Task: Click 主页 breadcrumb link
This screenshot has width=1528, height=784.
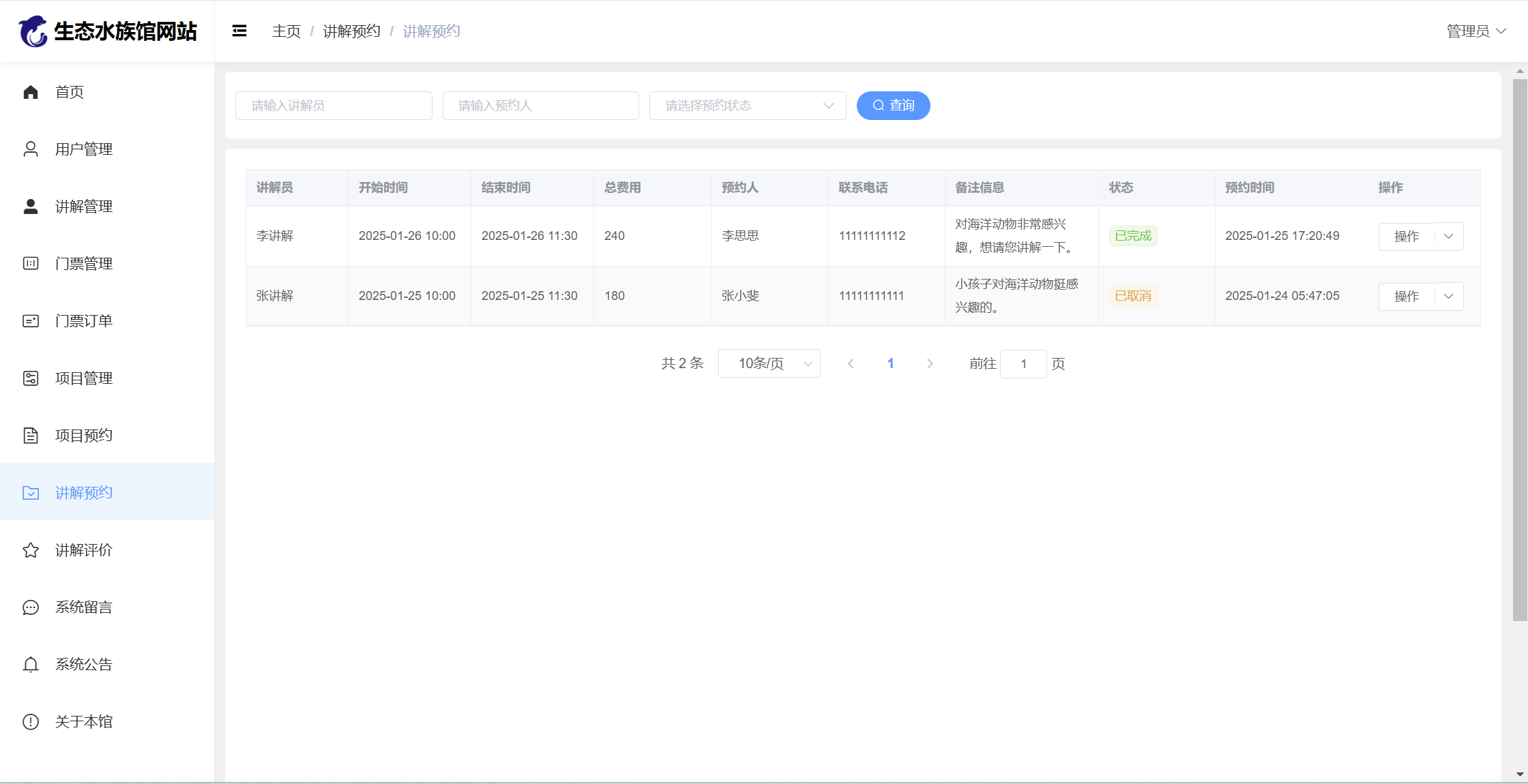Action: [286, 31]
